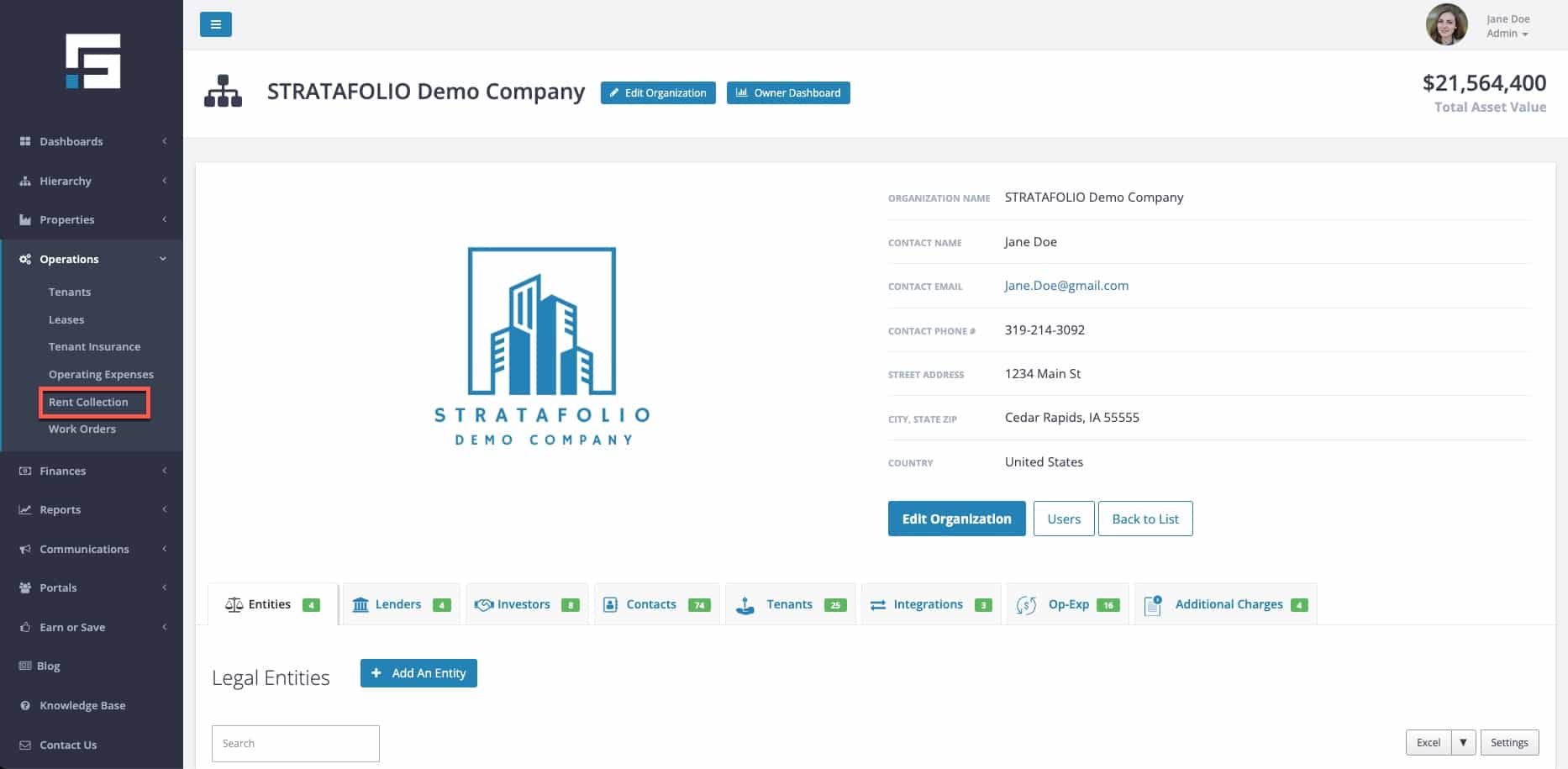The width and height of the screenshot is (1568, 769).
Task: Switch to the Tenants tab
Action: pos(789,604)
